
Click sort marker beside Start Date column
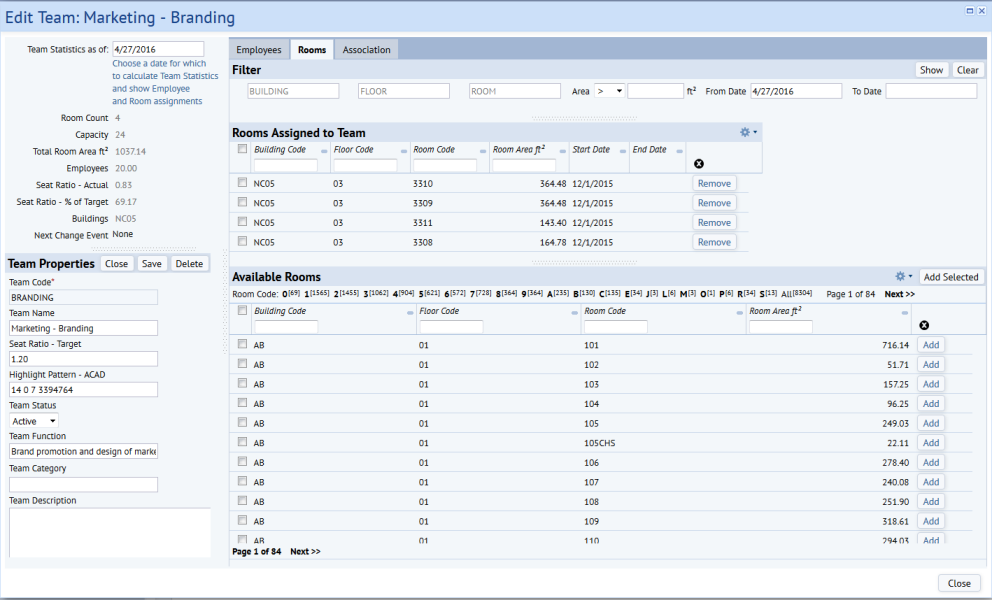623,151
